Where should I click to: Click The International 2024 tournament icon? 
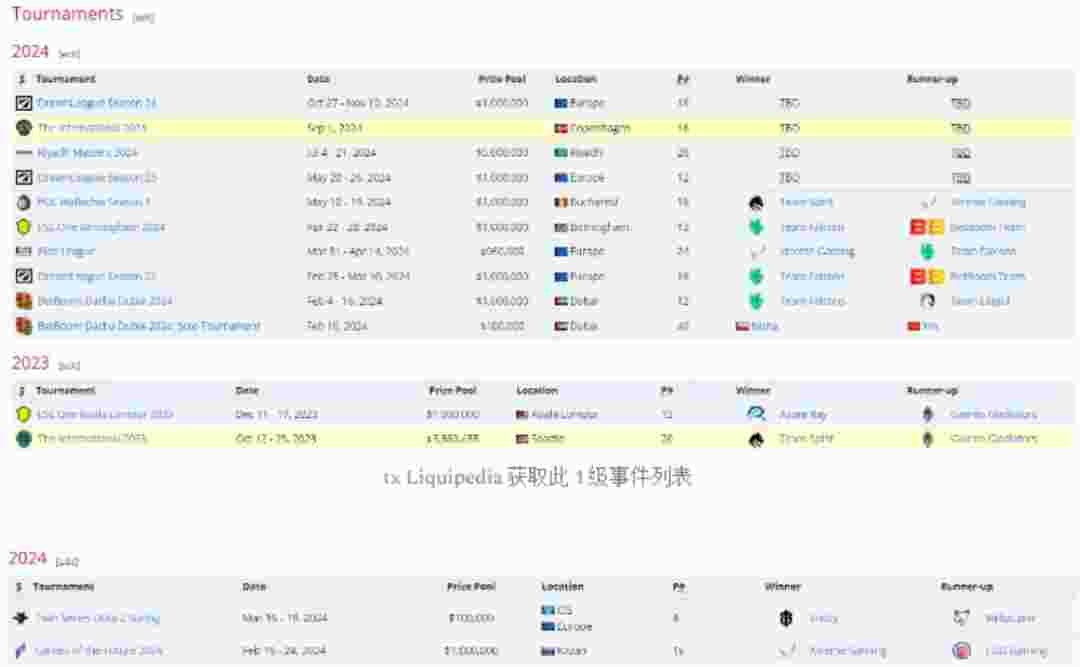pos(23,128)
